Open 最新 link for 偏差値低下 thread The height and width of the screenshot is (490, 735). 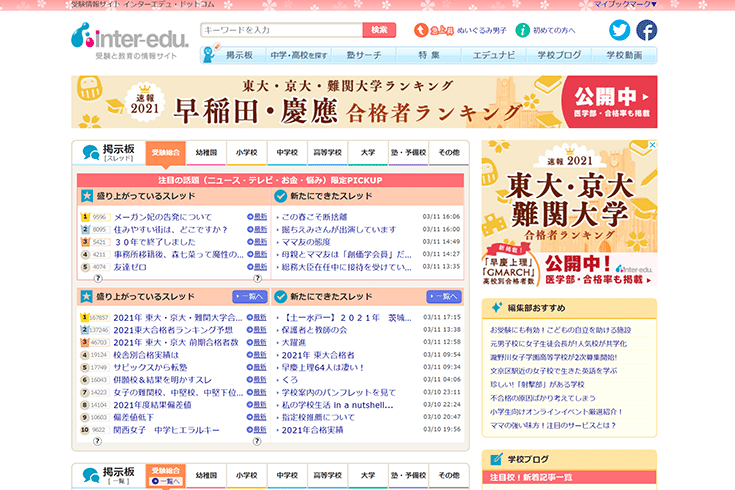[x=257, y=417]
